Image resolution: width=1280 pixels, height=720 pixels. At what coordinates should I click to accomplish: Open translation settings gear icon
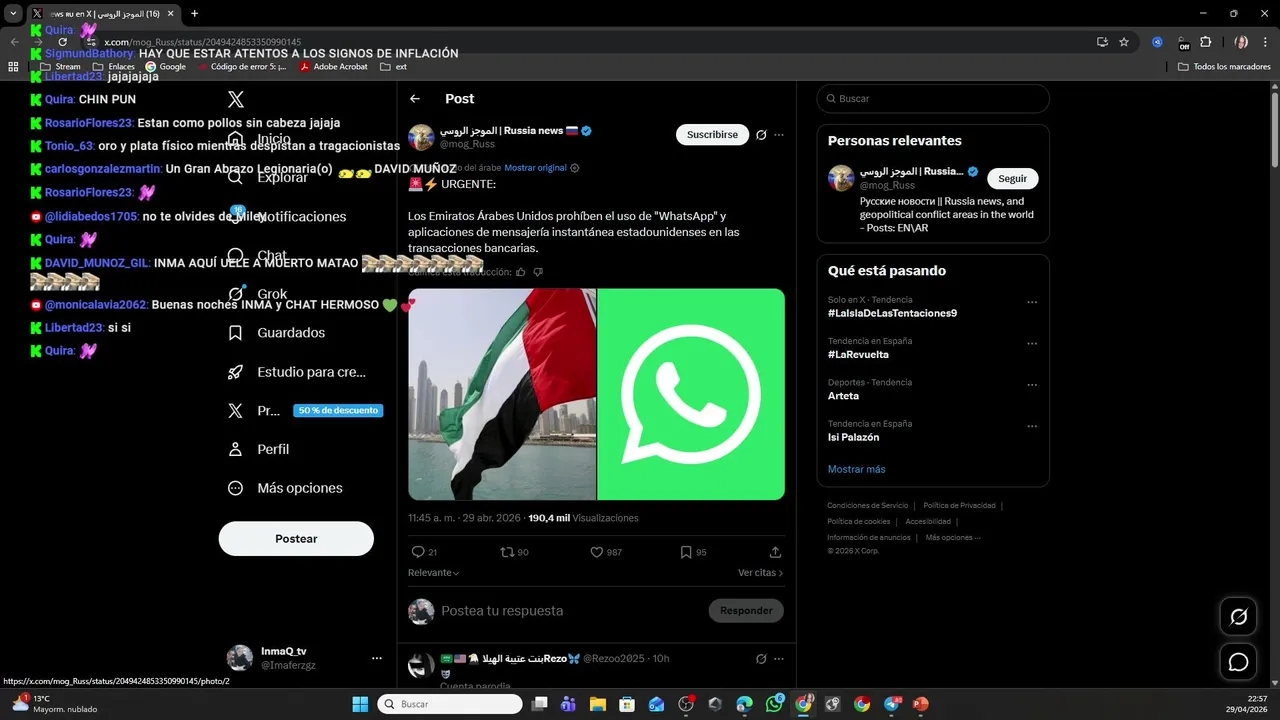[x=574, y=168]
